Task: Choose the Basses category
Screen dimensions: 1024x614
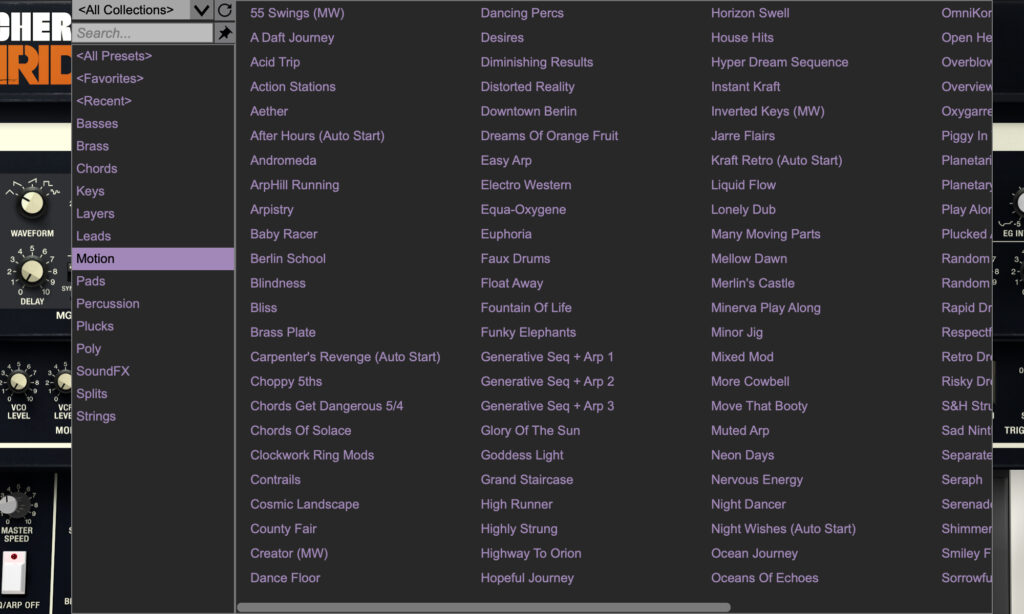Action: (97, 123)
